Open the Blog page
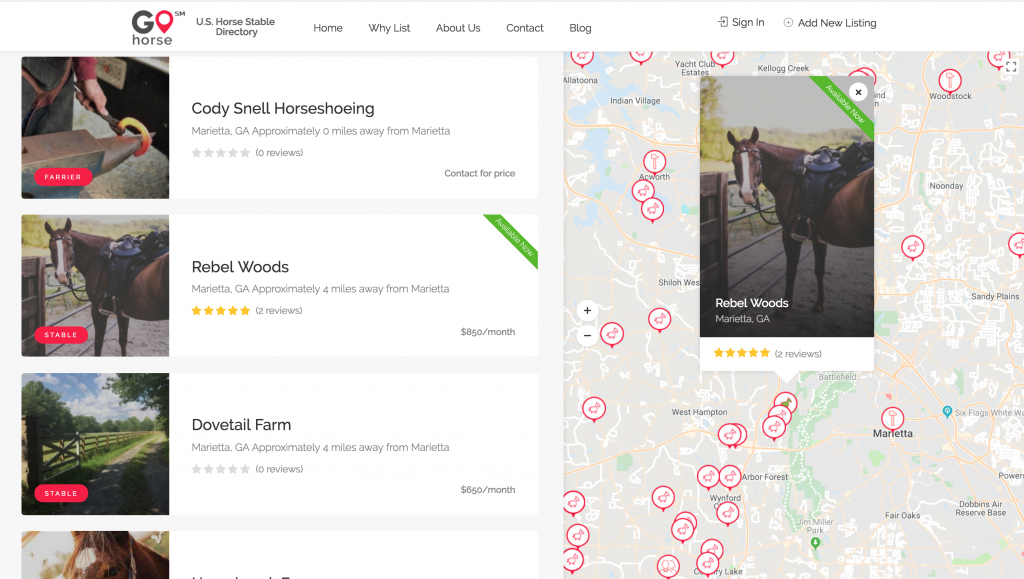 click(x=580, y=28)
